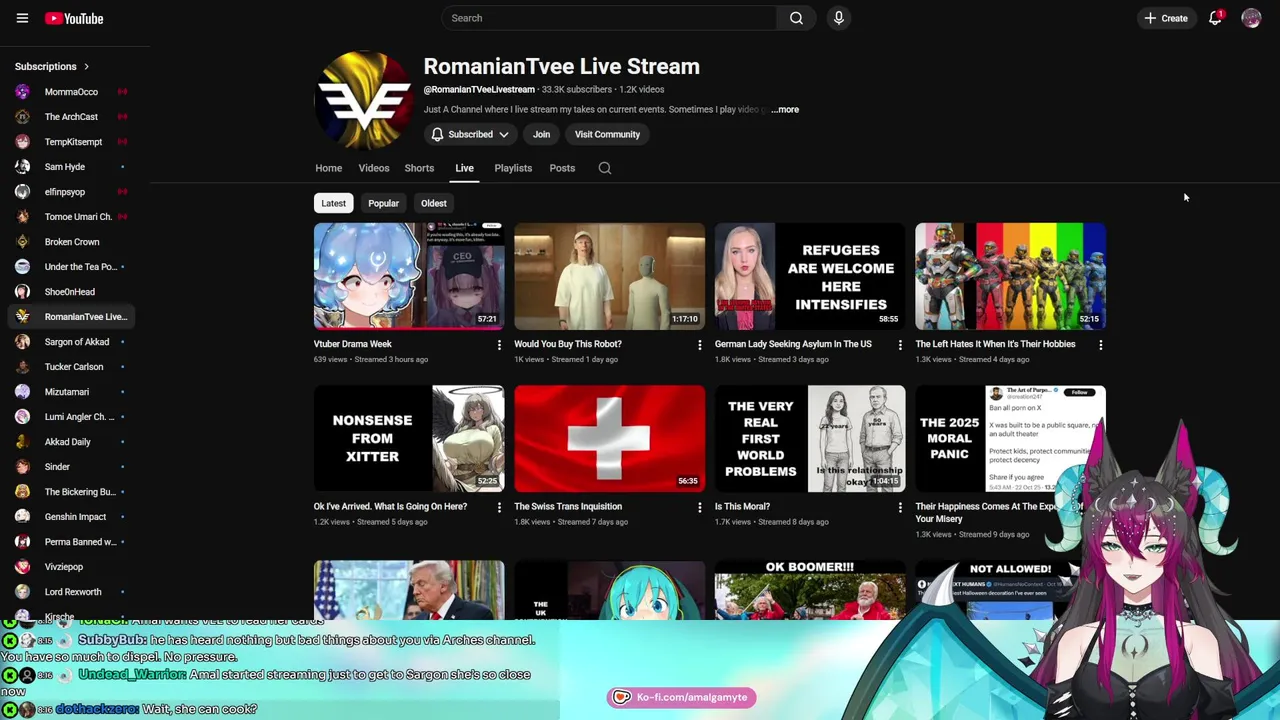Open the Create menu button
Image resolution: width=1280 pixels, height=720 pixels.
[1166, 18]
